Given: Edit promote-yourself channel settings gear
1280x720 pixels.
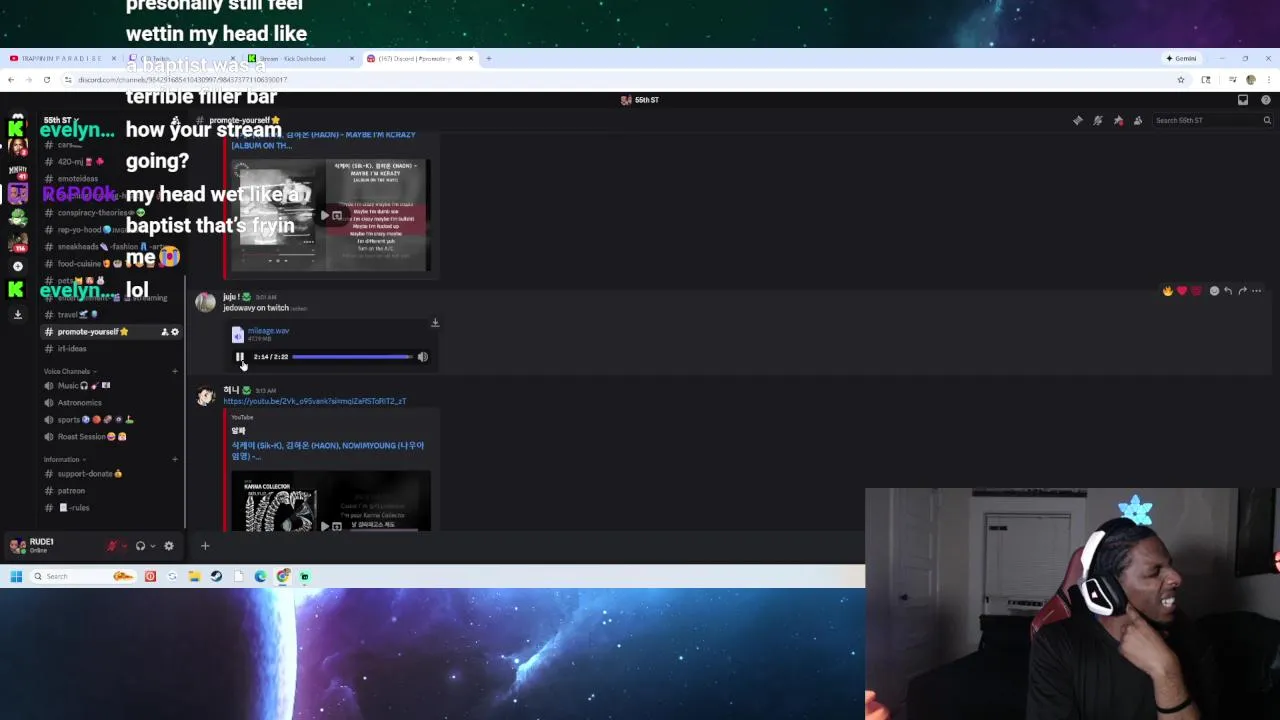Looking at the screenshot, I should tap(175, 332).
